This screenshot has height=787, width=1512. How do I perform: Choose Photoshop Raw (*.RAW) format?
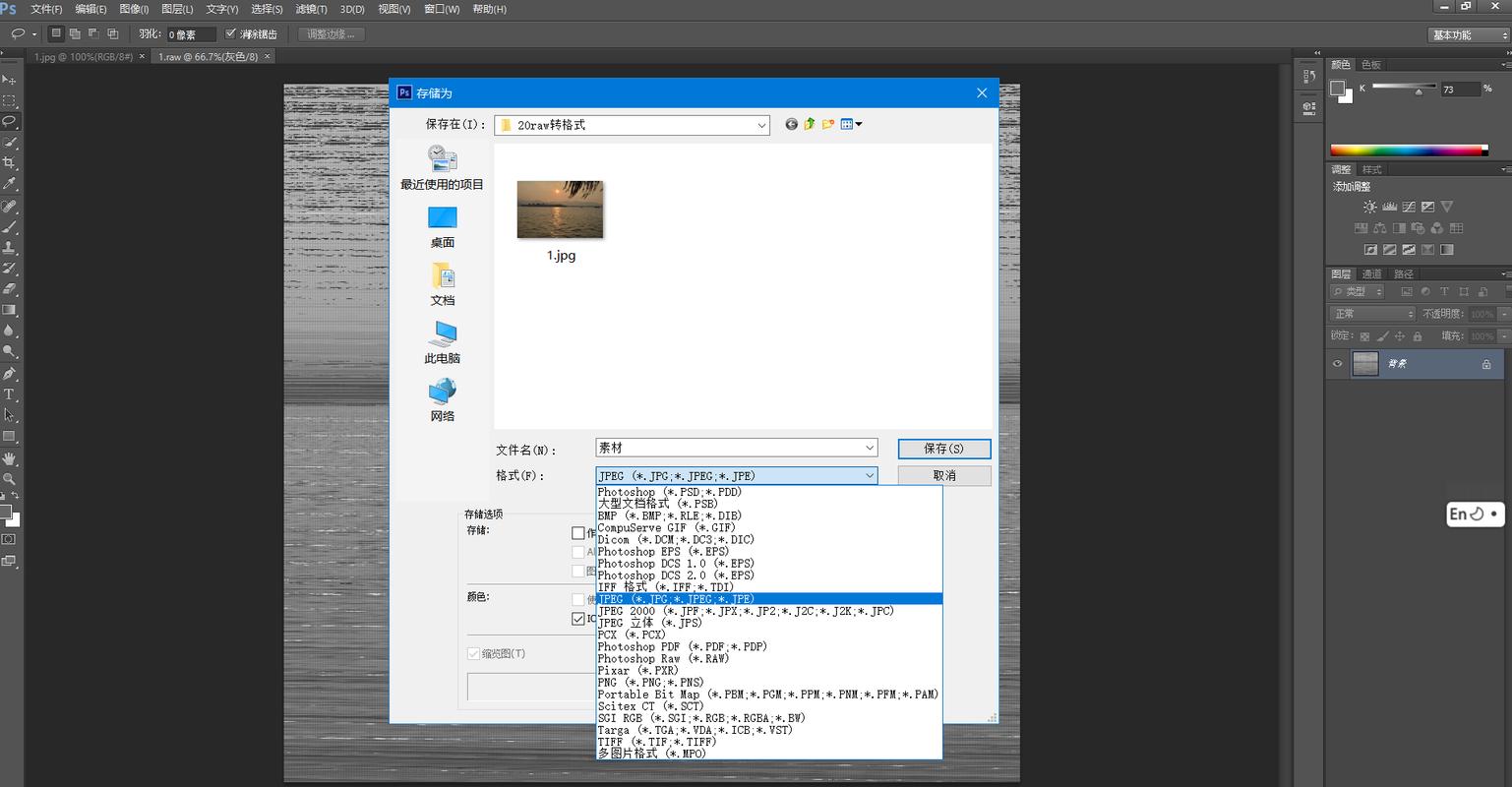tap(769, 658)
